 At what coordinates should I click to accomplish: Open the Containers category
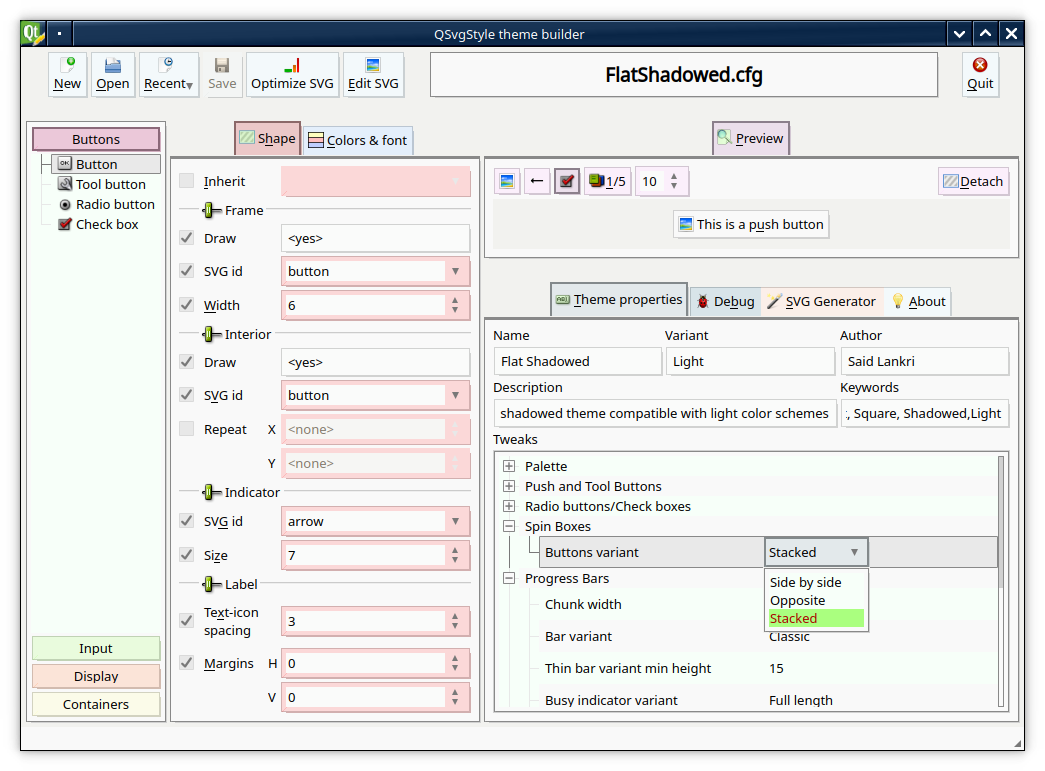pos(96,704)
